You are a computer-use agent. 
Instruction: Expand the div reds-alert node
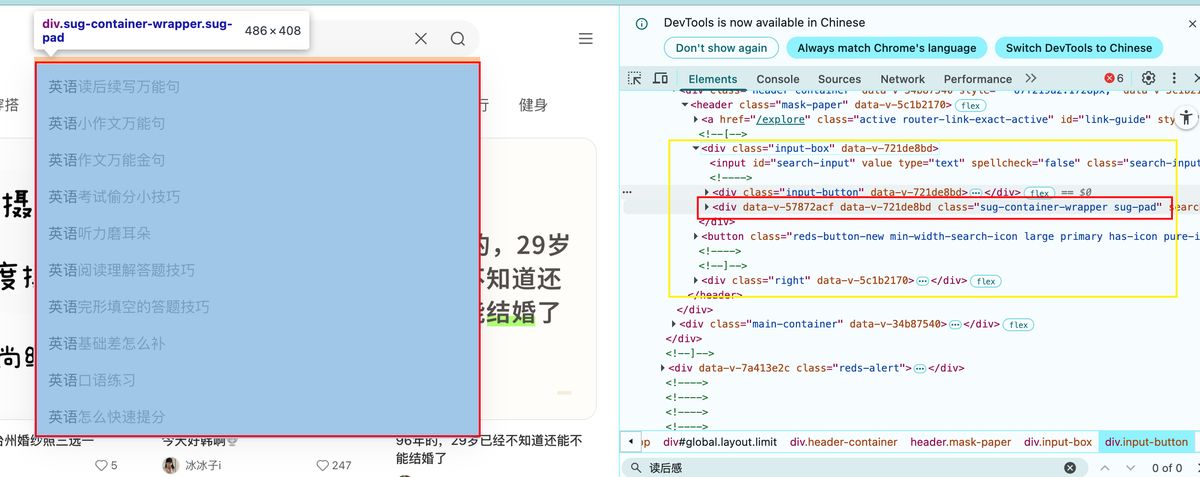663,368
